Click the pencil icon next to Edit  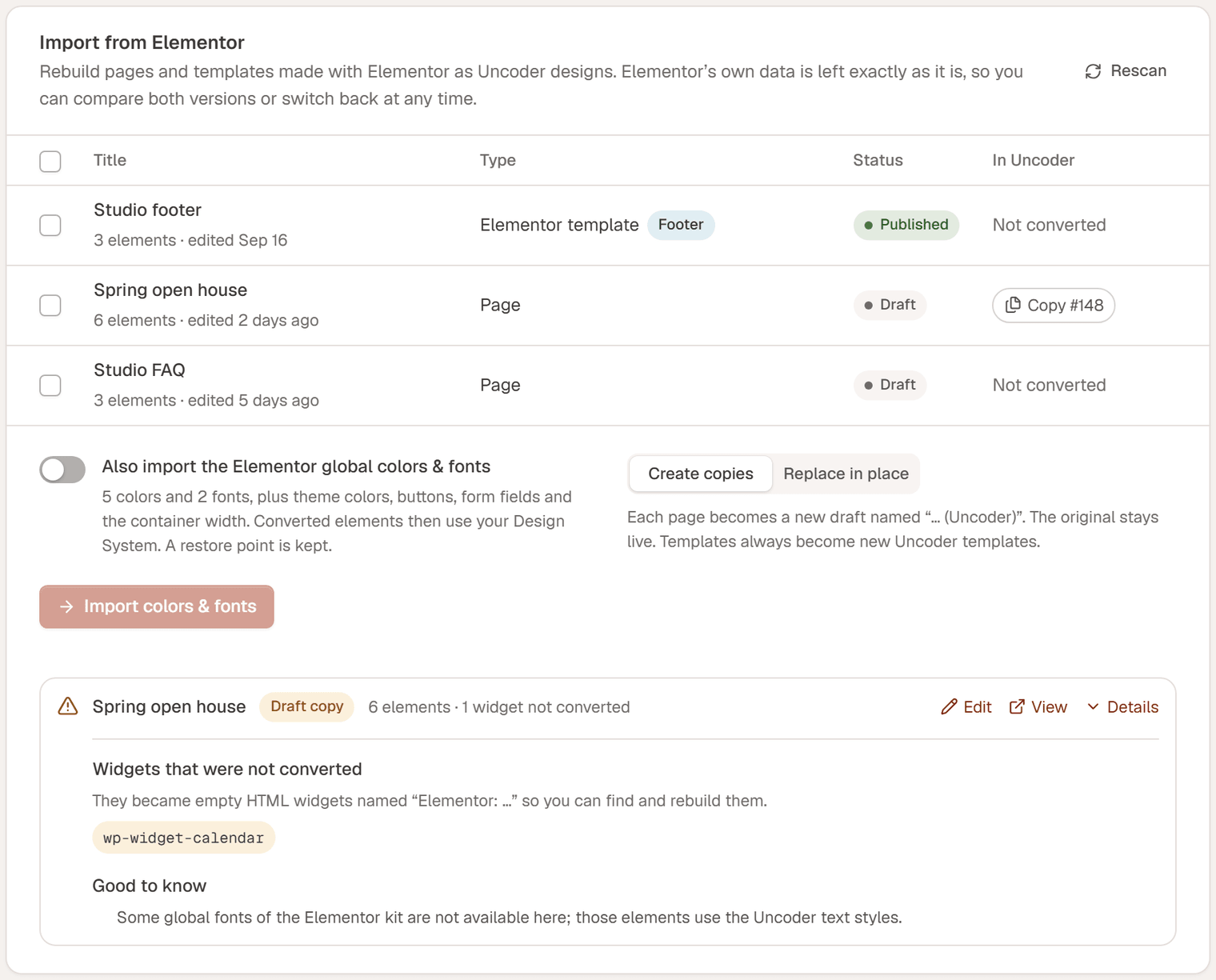pos(949,706)
